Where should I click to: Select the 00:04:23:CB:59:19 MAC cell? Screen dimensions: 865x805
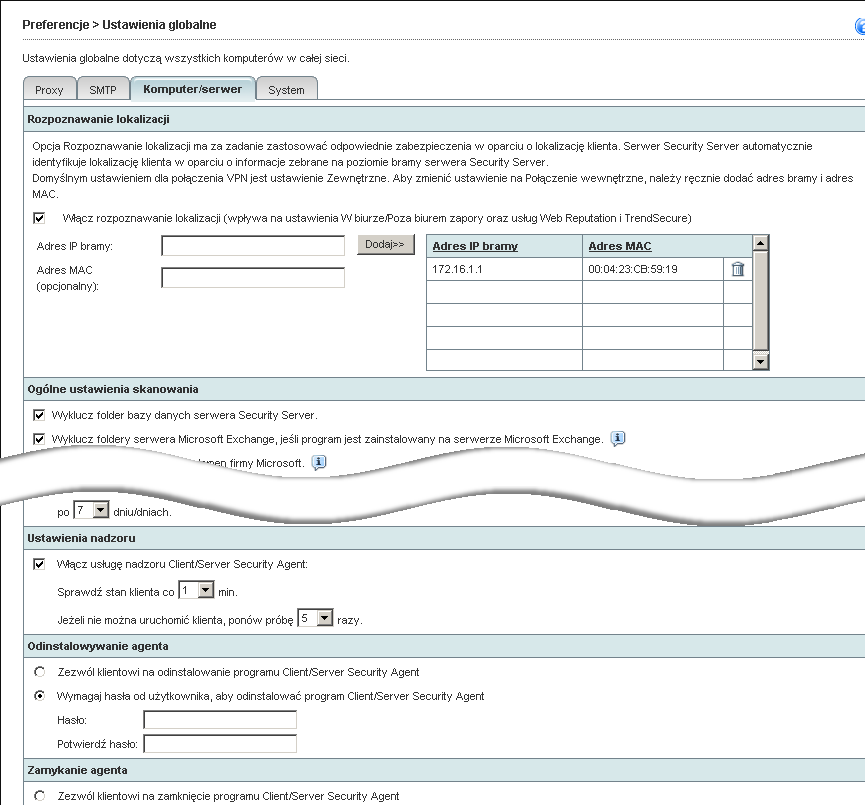653,269
